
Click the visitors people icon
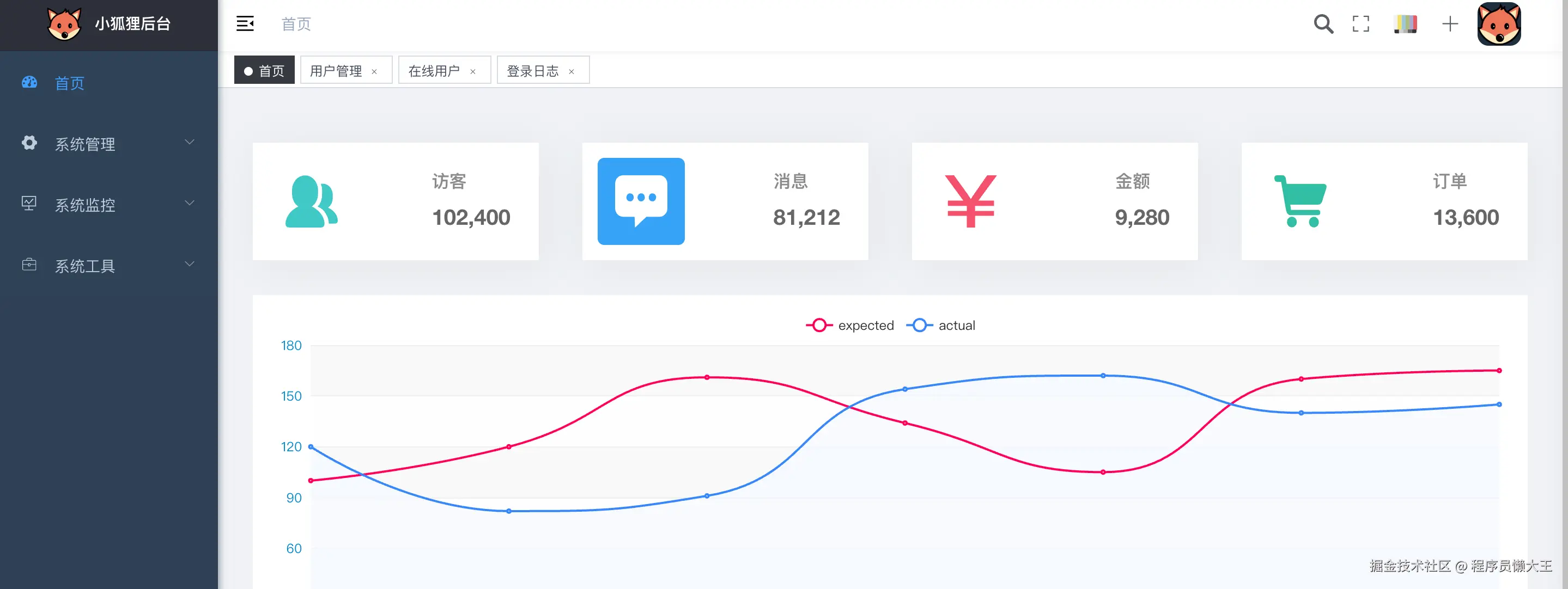[311, 201]
